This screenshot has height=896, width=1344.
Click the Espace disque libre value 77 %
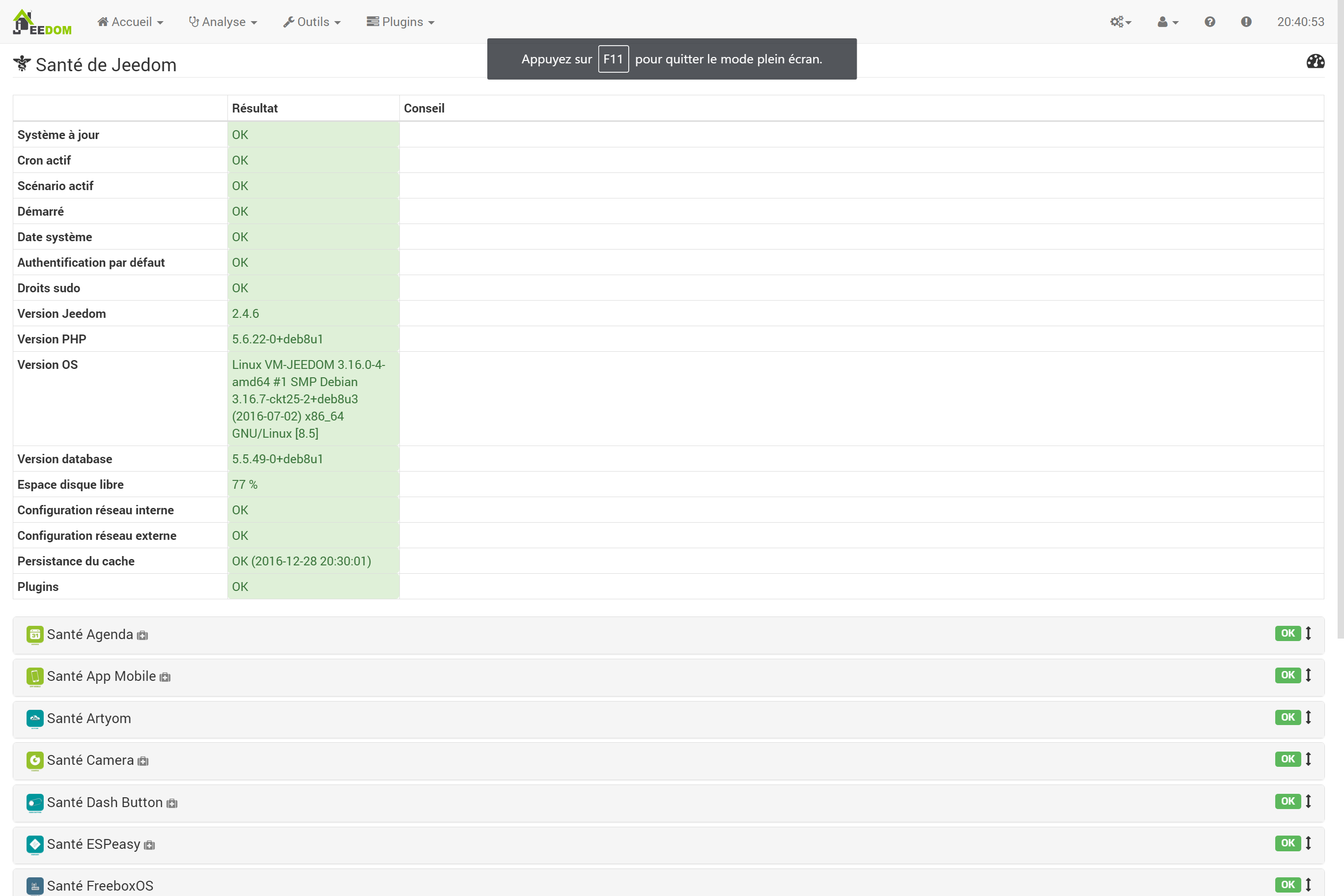(245, 484)
